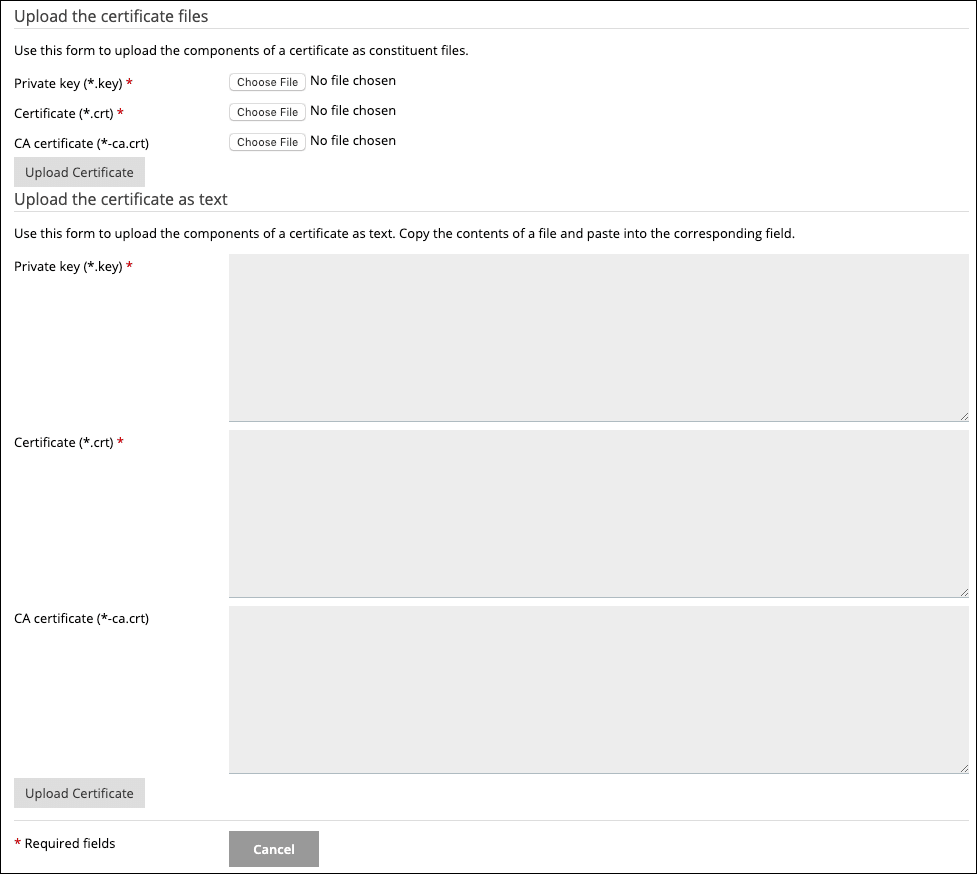Focus the Certificate (*.crt) text area
Viewport: 977px width, 874px height.
pyautogui.click(x=598, y=513)
